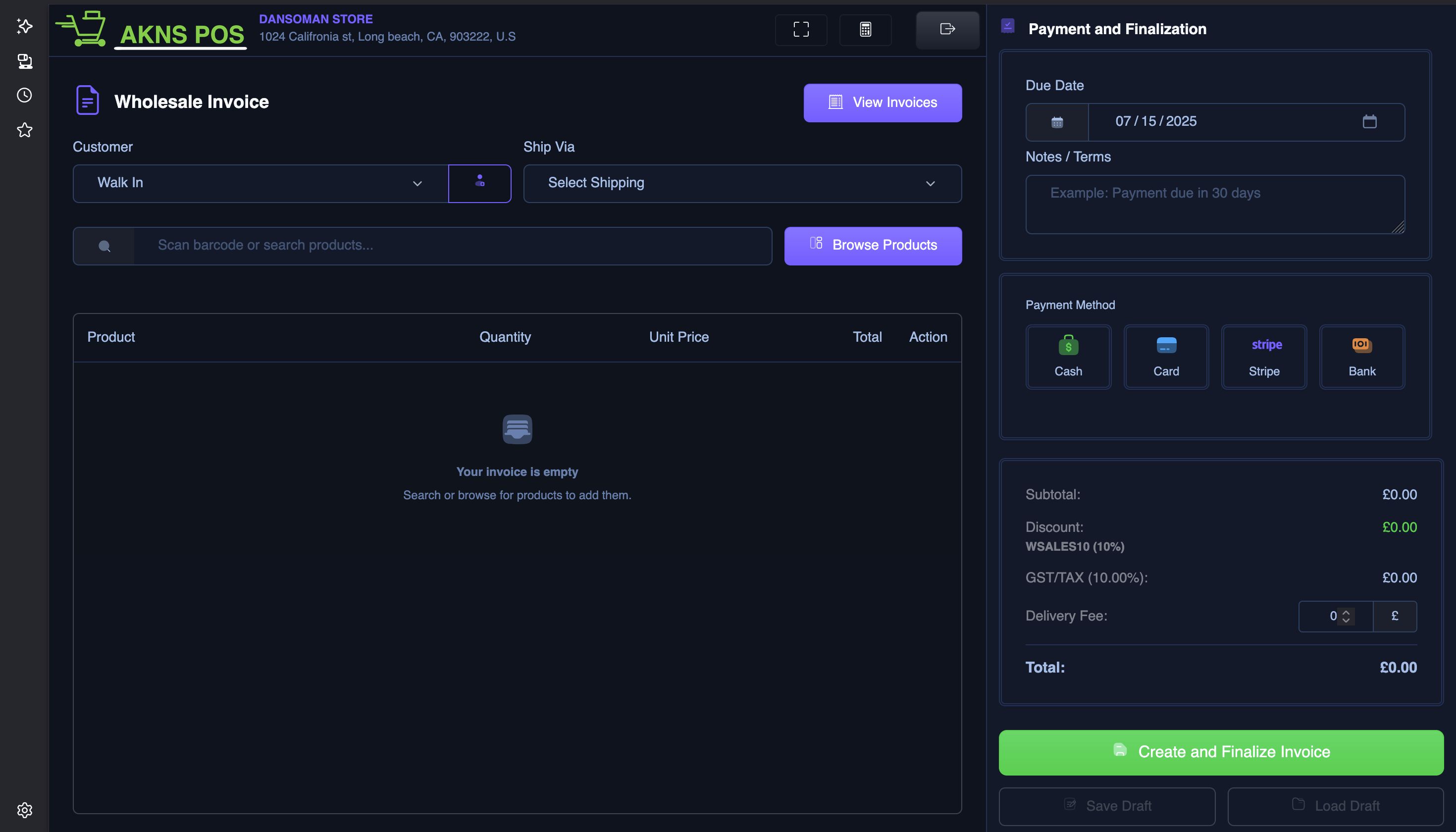This screenshot has height=832, width=1456.
Task: Click the search magnifier icon
Action: click(104, 246)
